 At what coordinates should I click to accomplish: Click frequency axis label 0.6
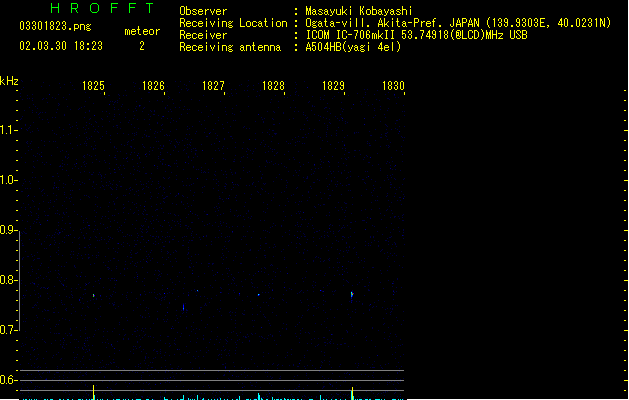[7, 380]
